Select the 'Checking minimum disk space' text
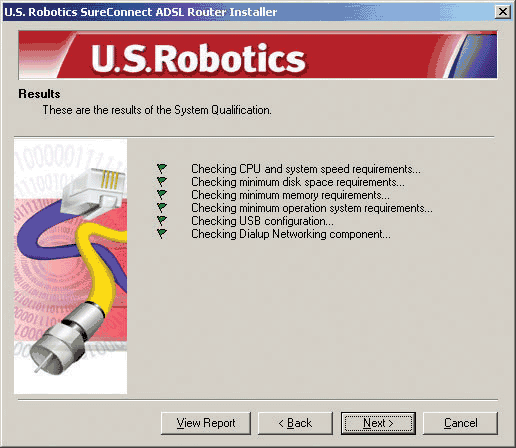The width and height of the screenshot is (516, 448). 298,182
